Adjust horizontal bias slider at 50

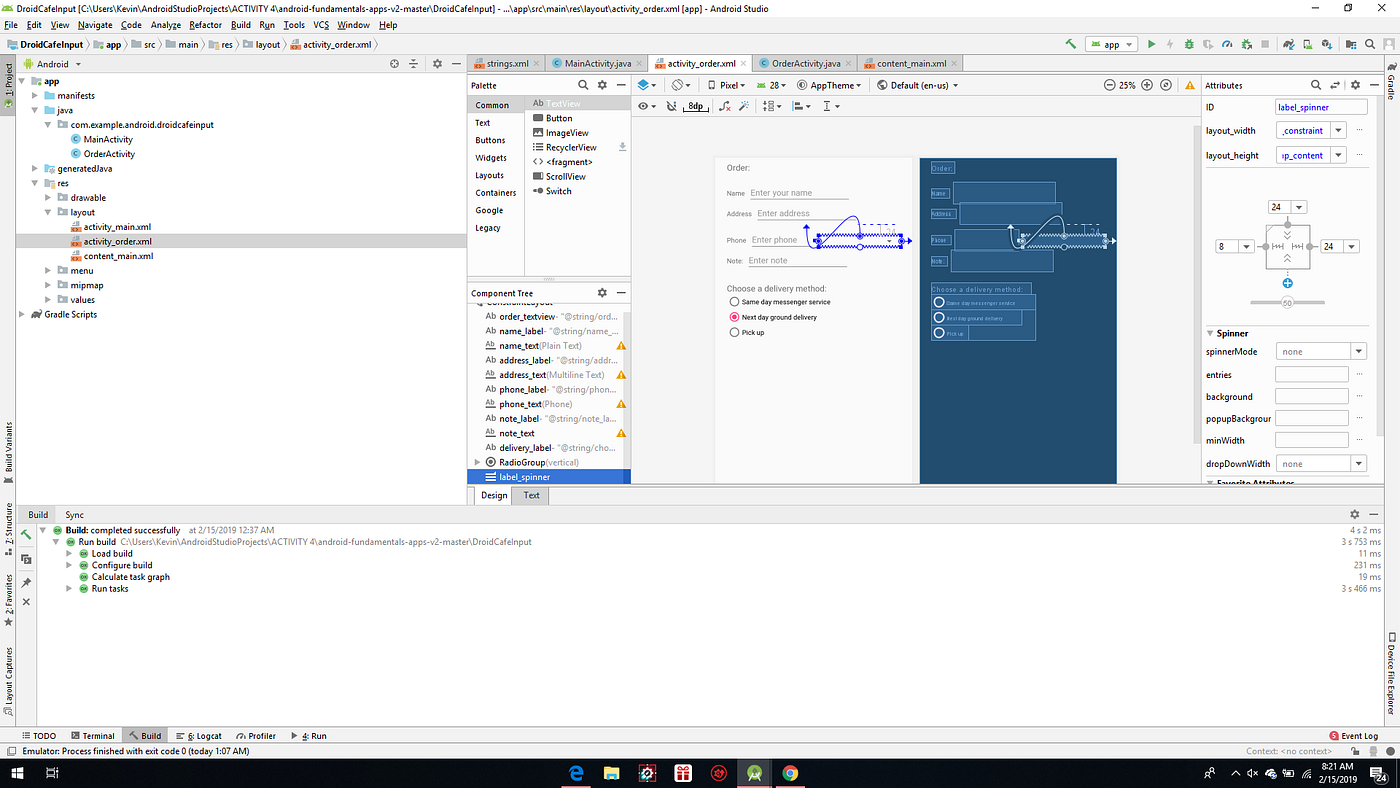1287,302
